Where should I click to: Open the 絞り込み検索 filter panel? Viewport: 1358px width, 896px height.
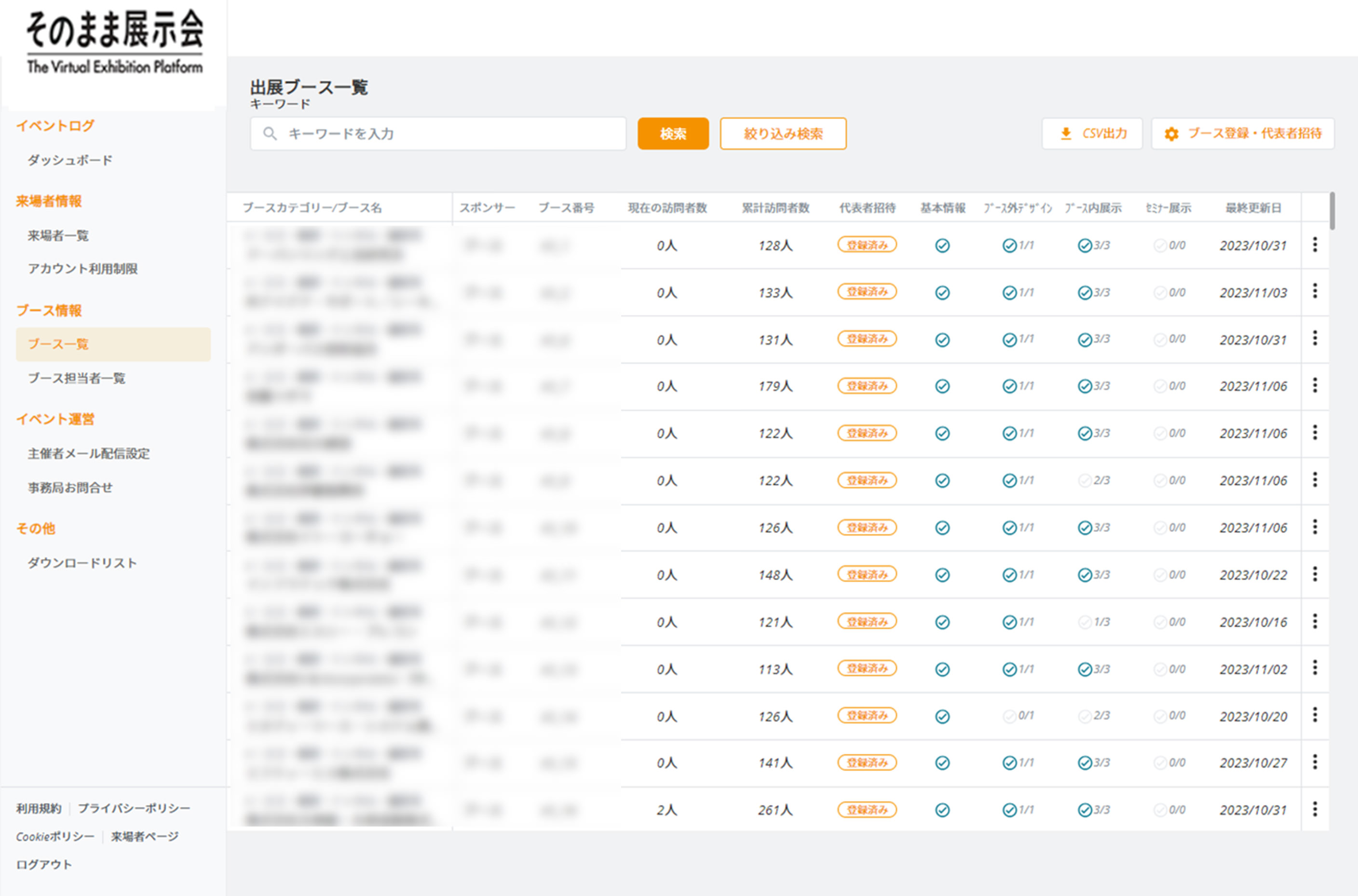783,134
